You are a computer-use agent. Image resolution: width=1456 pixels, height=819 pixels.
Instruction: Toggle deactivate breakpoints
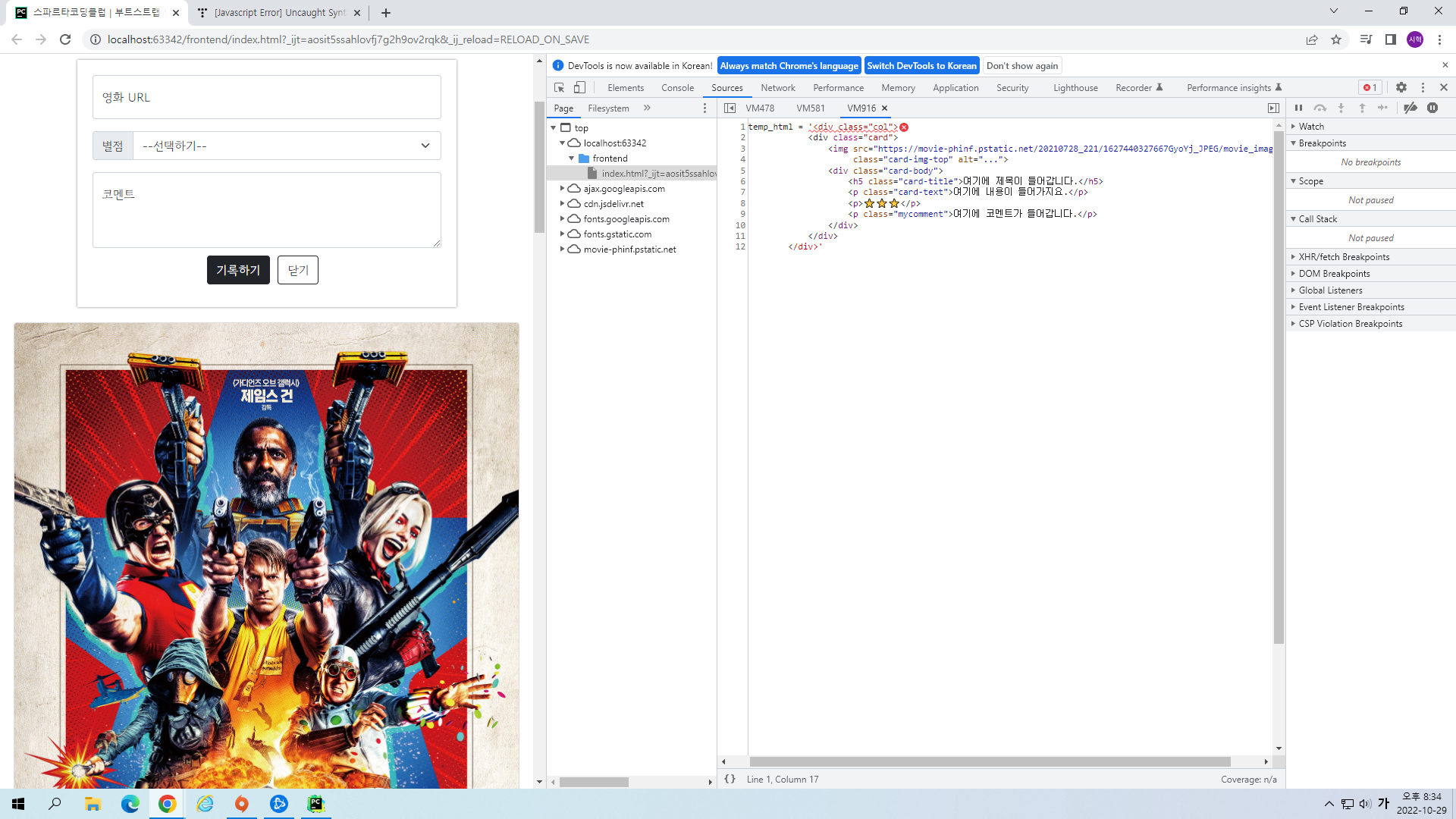[1410, 108]
